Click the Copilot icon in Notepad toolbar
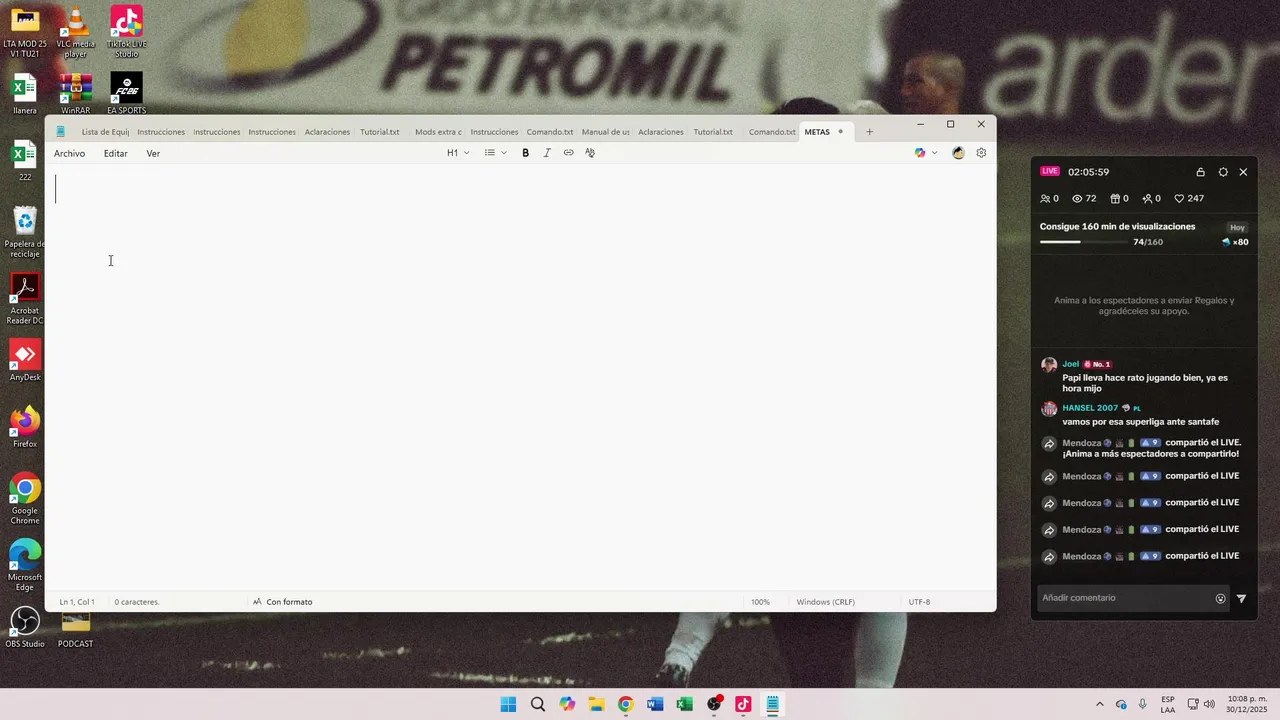This screenshot has height=720, width=1280. click(920, 153)
